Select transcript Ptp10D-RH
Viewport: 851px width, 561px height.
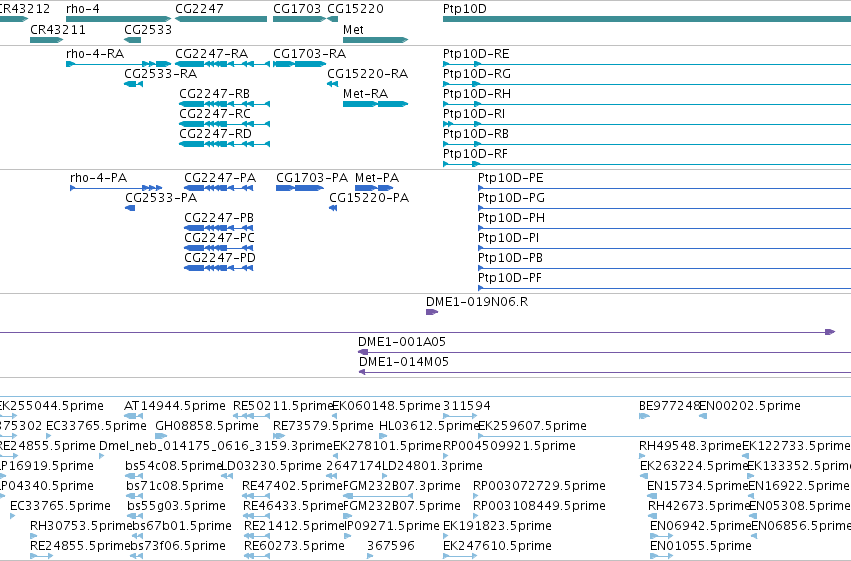647,104
